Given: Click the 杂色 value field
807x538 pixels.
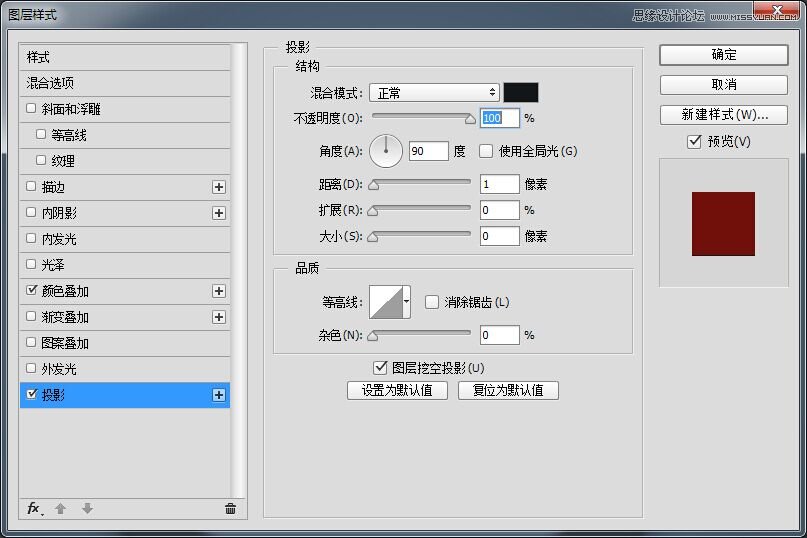Looking at the screenshot, I should [500, 335].
